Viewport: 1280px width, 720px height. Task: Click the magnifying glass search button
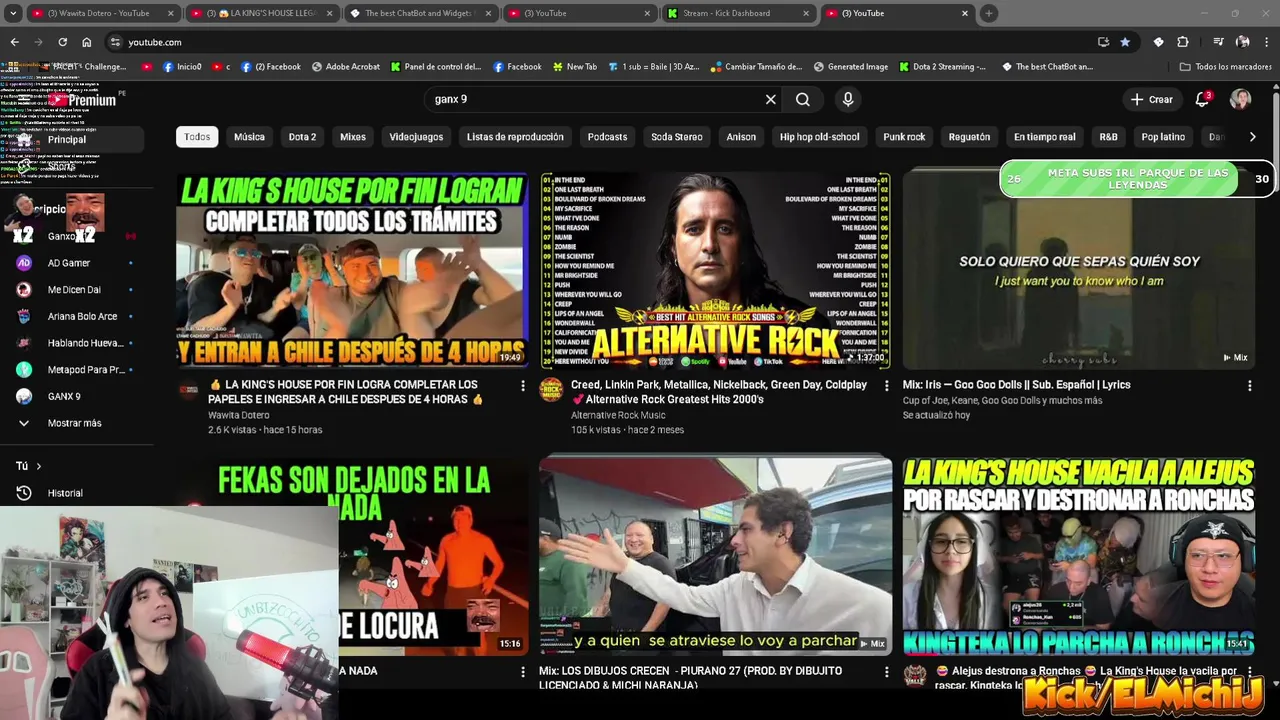coord(803,99)
